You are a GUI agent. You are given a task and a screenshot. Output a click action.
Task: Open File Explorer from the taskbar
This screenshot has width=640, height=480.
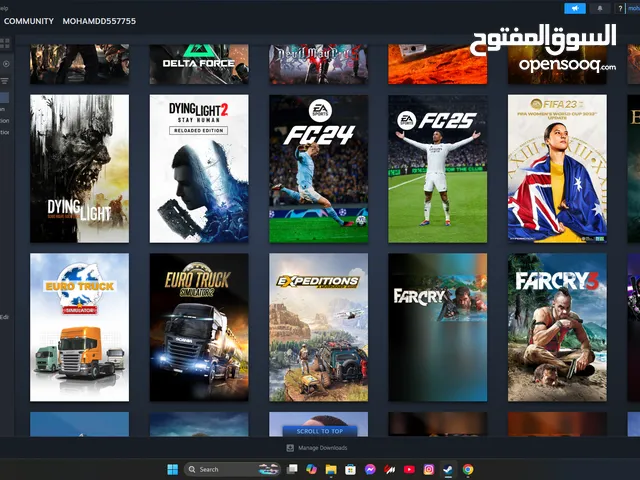click(x=331, y=469)
